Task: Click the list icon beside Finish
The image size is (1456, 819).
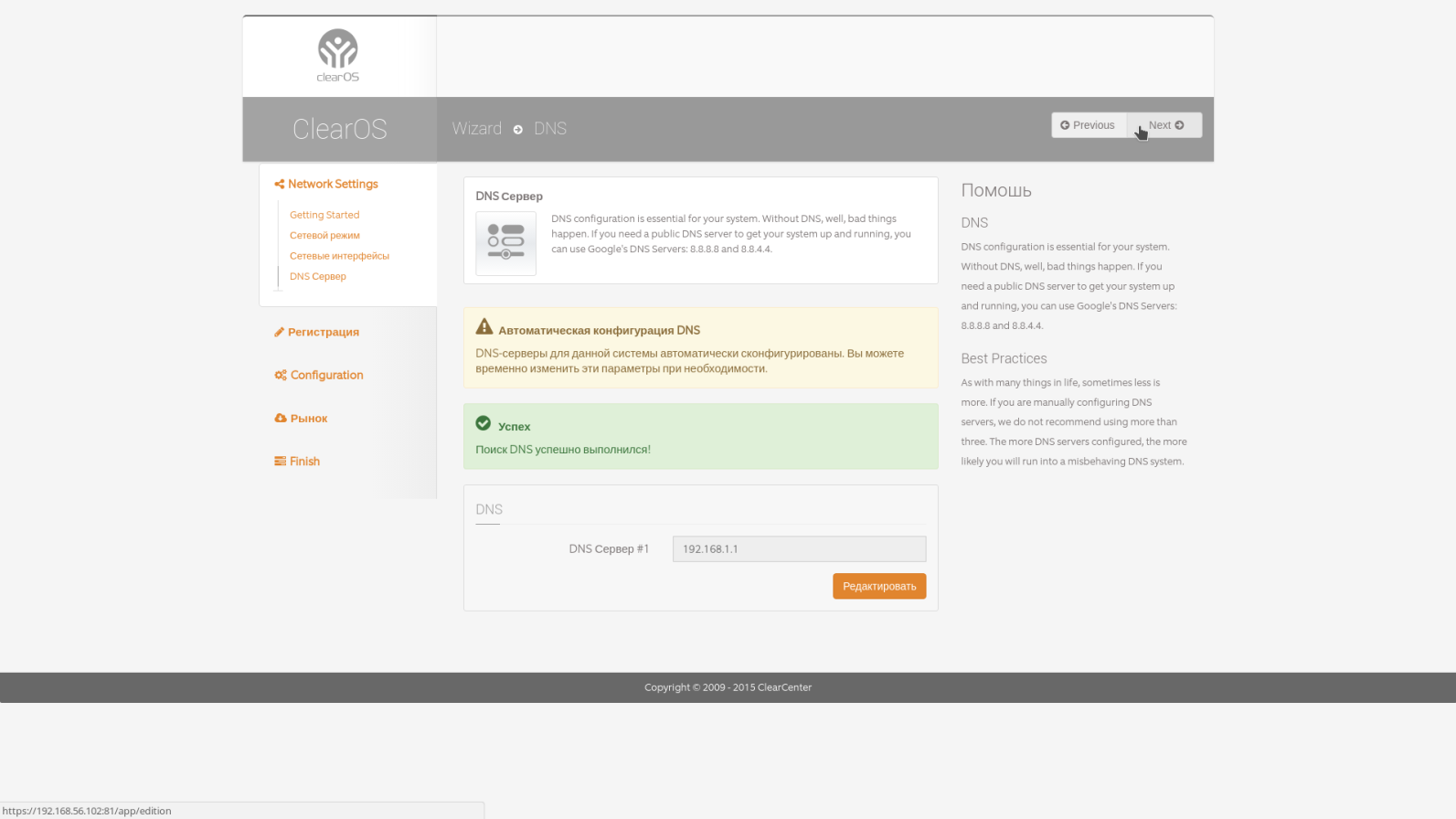Action: (280, 462)
